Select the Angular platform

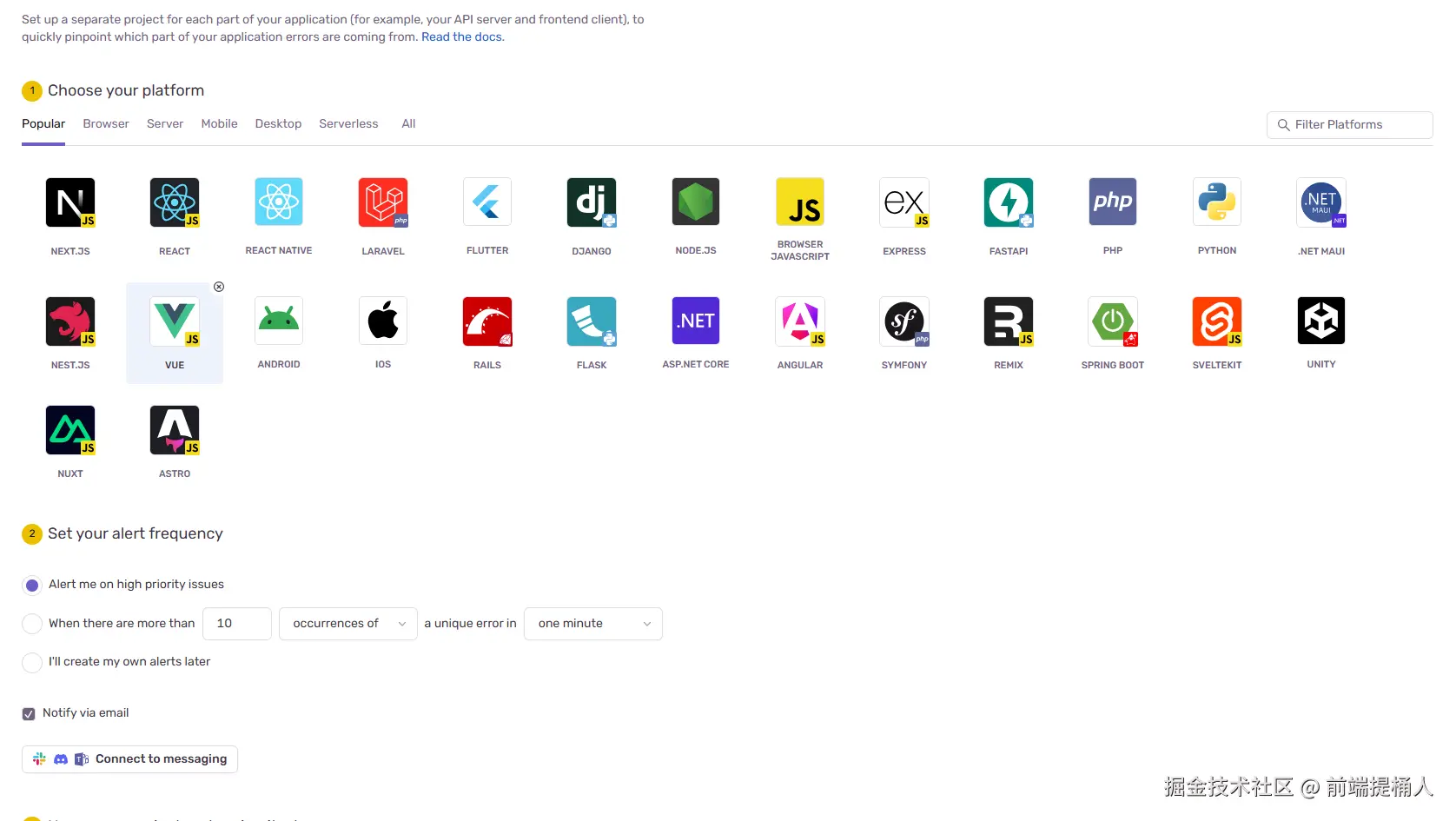(x=799, y=321)
